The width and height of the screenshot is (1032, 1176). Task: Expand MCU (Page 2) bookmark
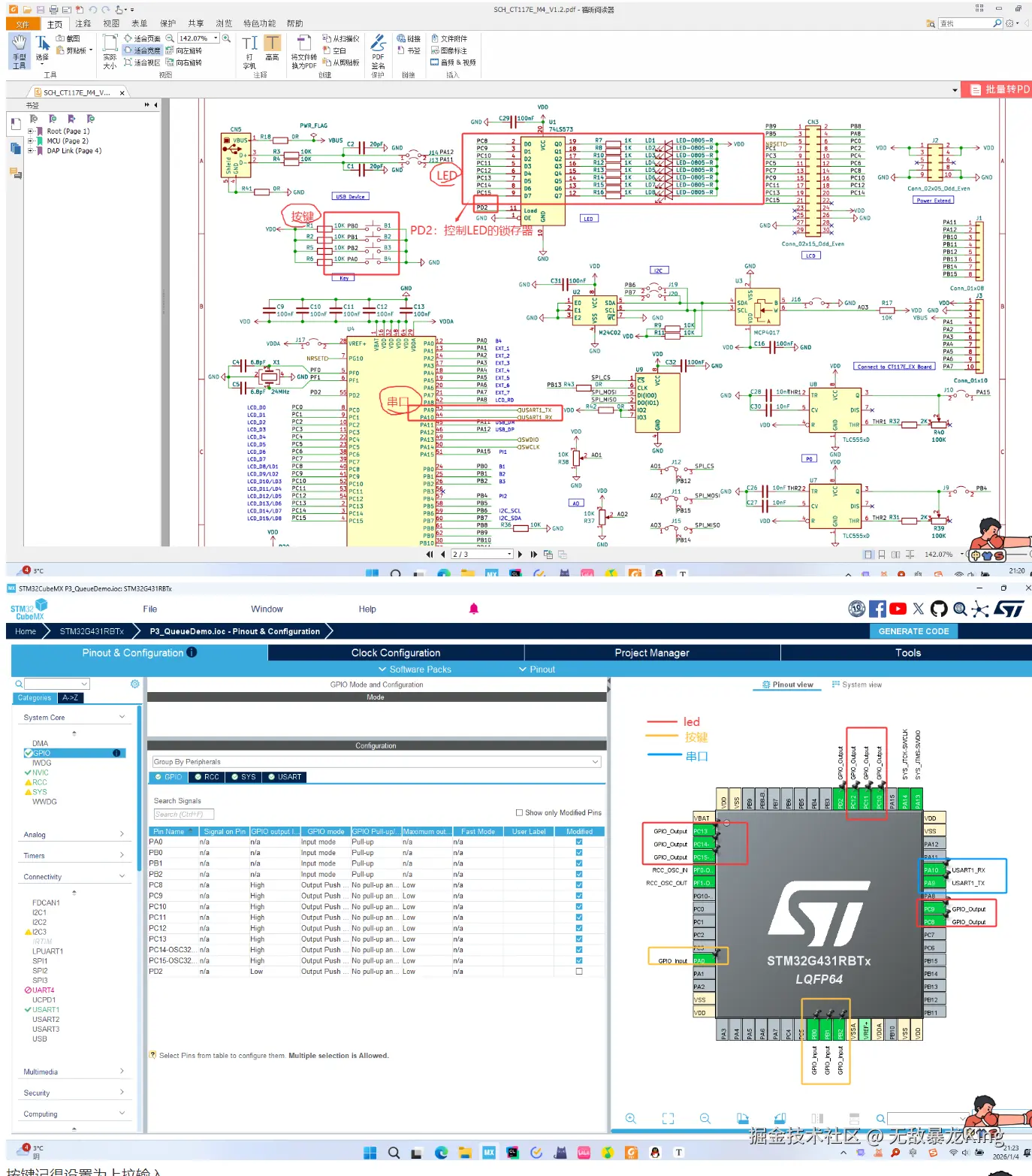31,141
